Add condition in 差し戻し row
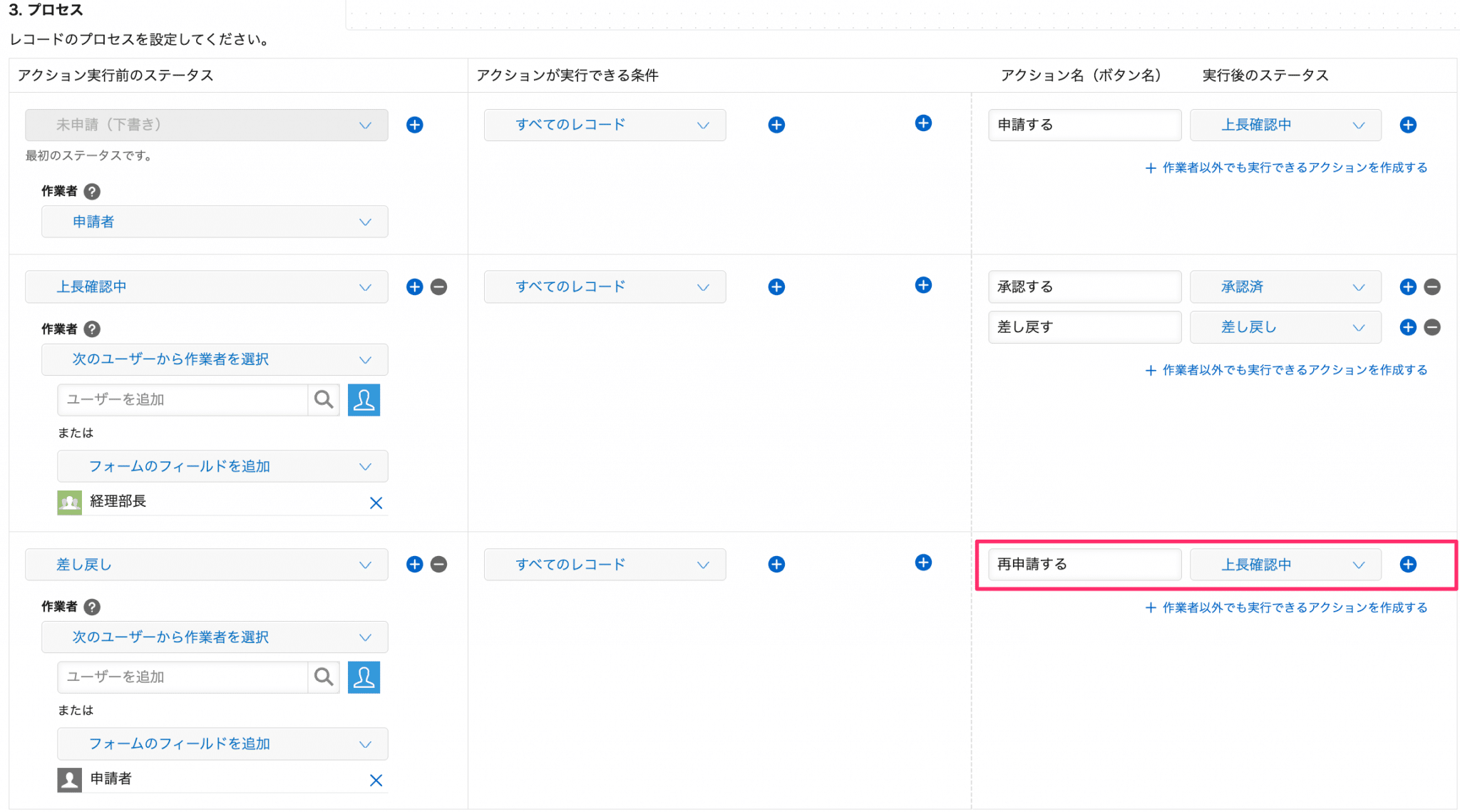 [x=776, y=565]
